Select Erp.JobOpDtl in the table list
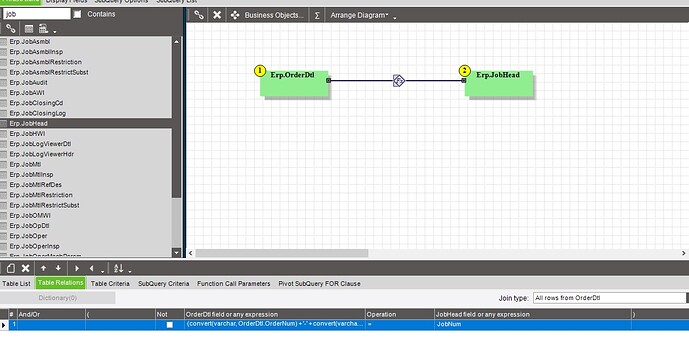Viewport: 689px width, 362px height. coord(86,226)
